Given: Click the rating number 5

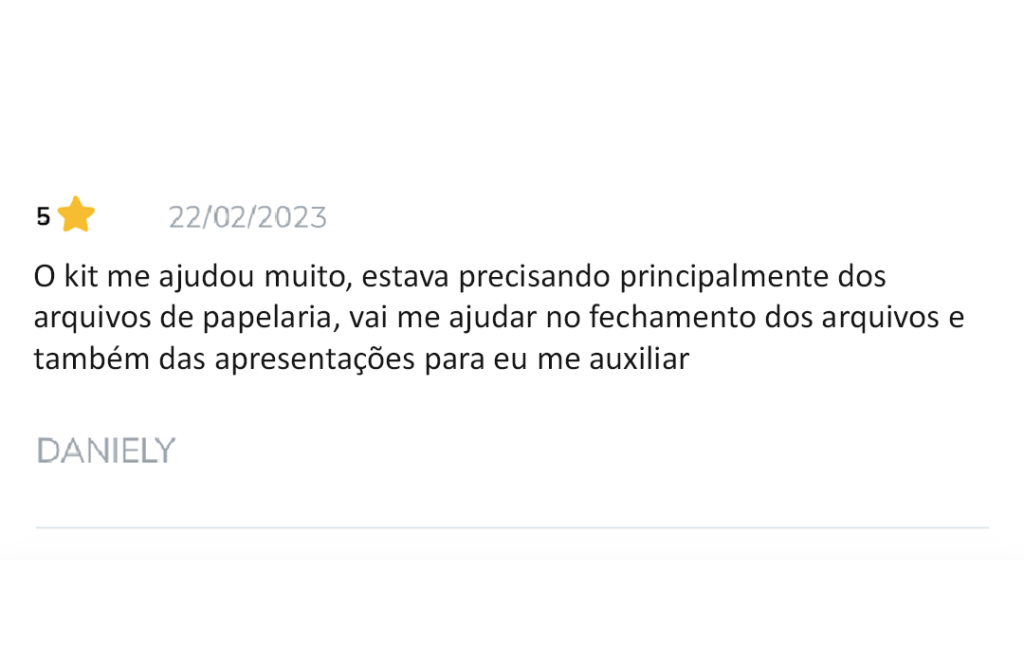Looking at the screenshot, I should (x=43, y=217).
